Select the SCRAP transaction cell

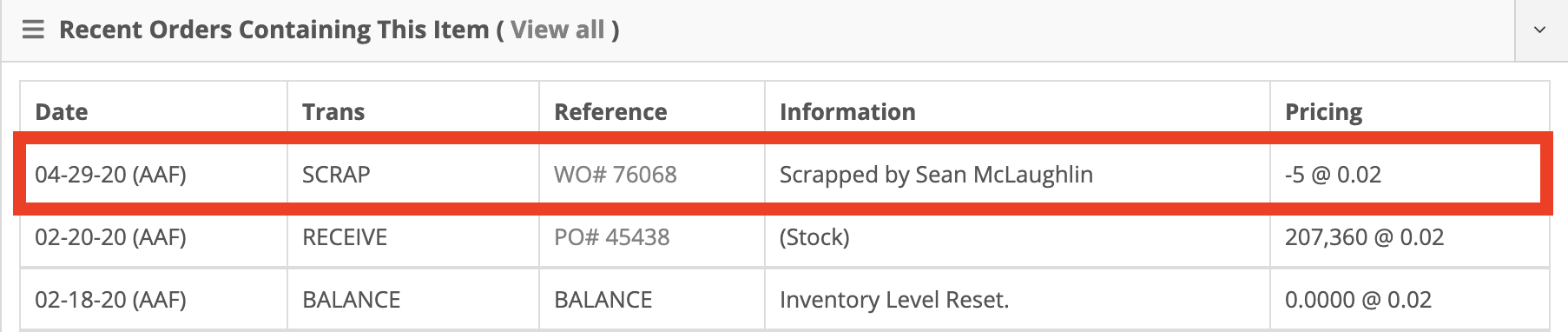pos(413,175)
